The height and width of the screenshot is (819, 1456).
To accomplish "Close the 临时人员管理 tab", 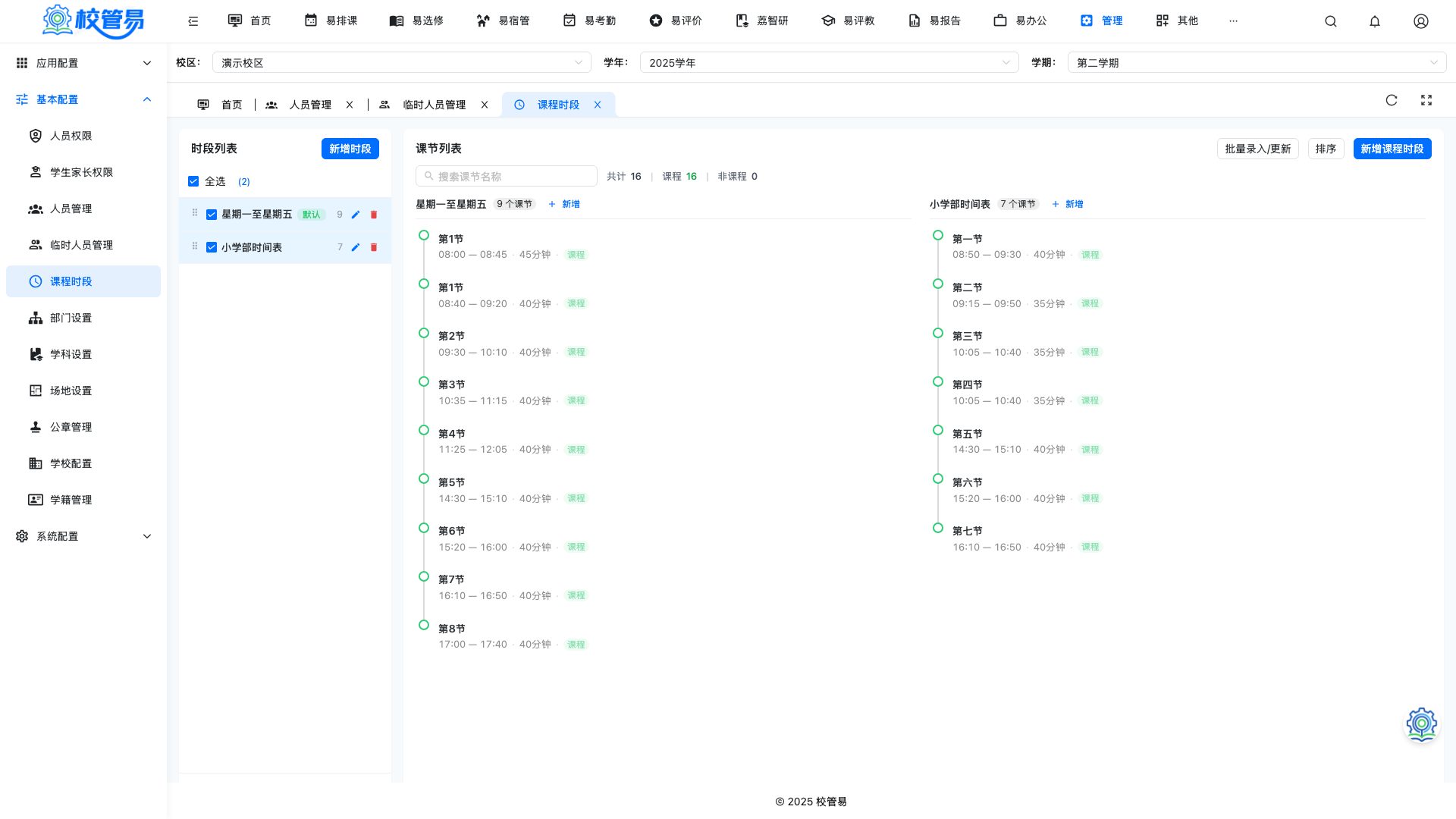I will click(485, 105).
